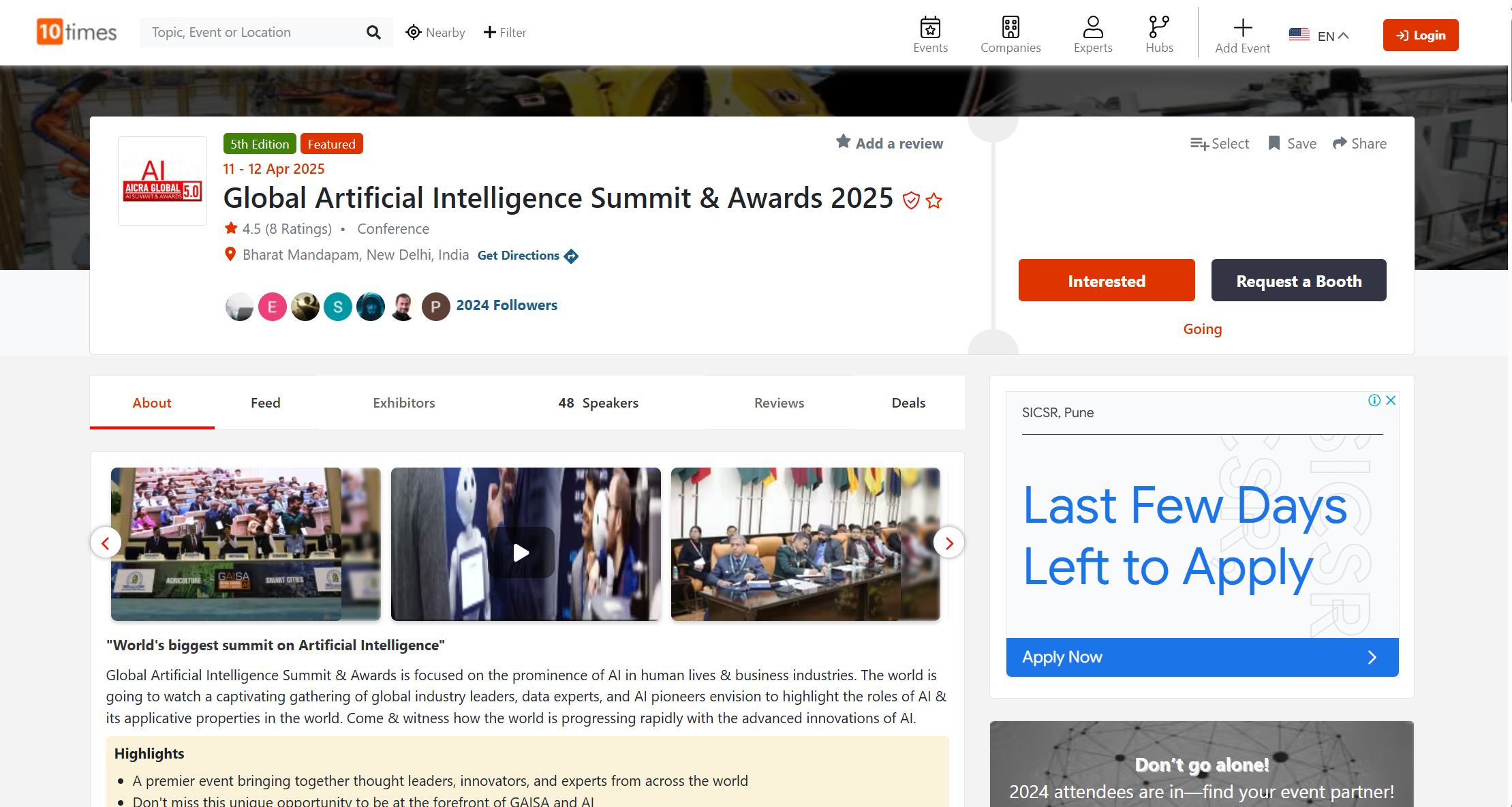
Task: Open the Deals tab
Action: click(x=908, y=403)
